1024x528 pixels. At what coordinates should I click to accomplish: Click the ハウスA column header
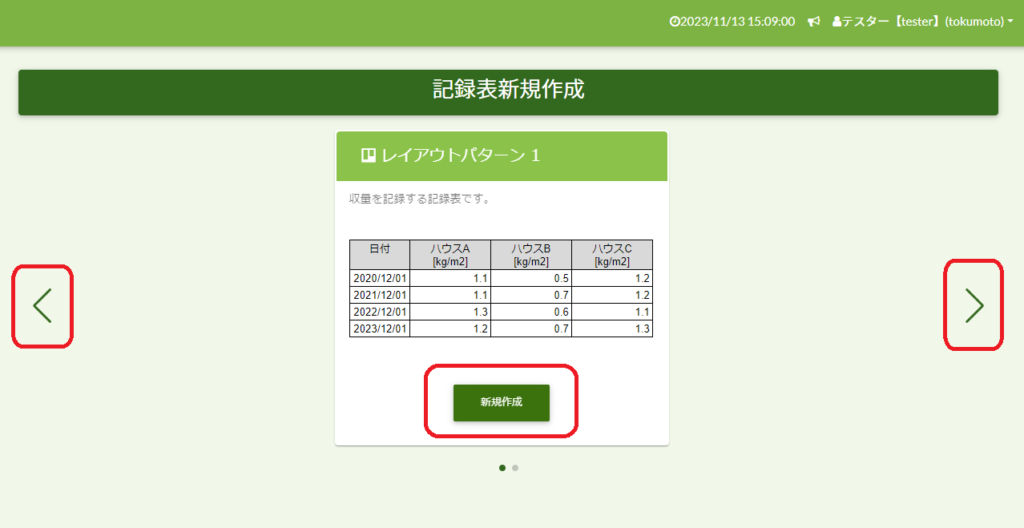pyautogui.click(x=450, y=254)
